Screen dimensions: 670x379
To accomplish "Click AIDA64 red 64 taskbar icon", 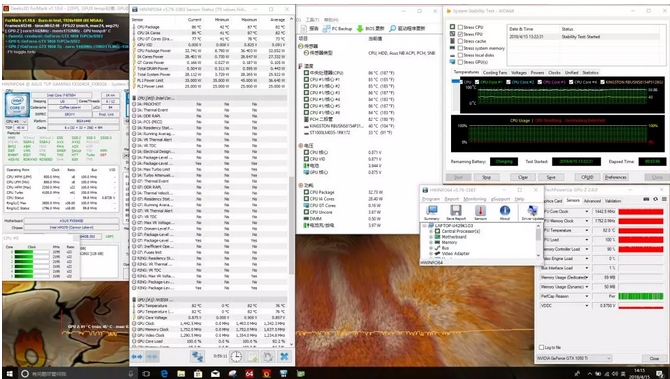I will click(x=249, y=373).
